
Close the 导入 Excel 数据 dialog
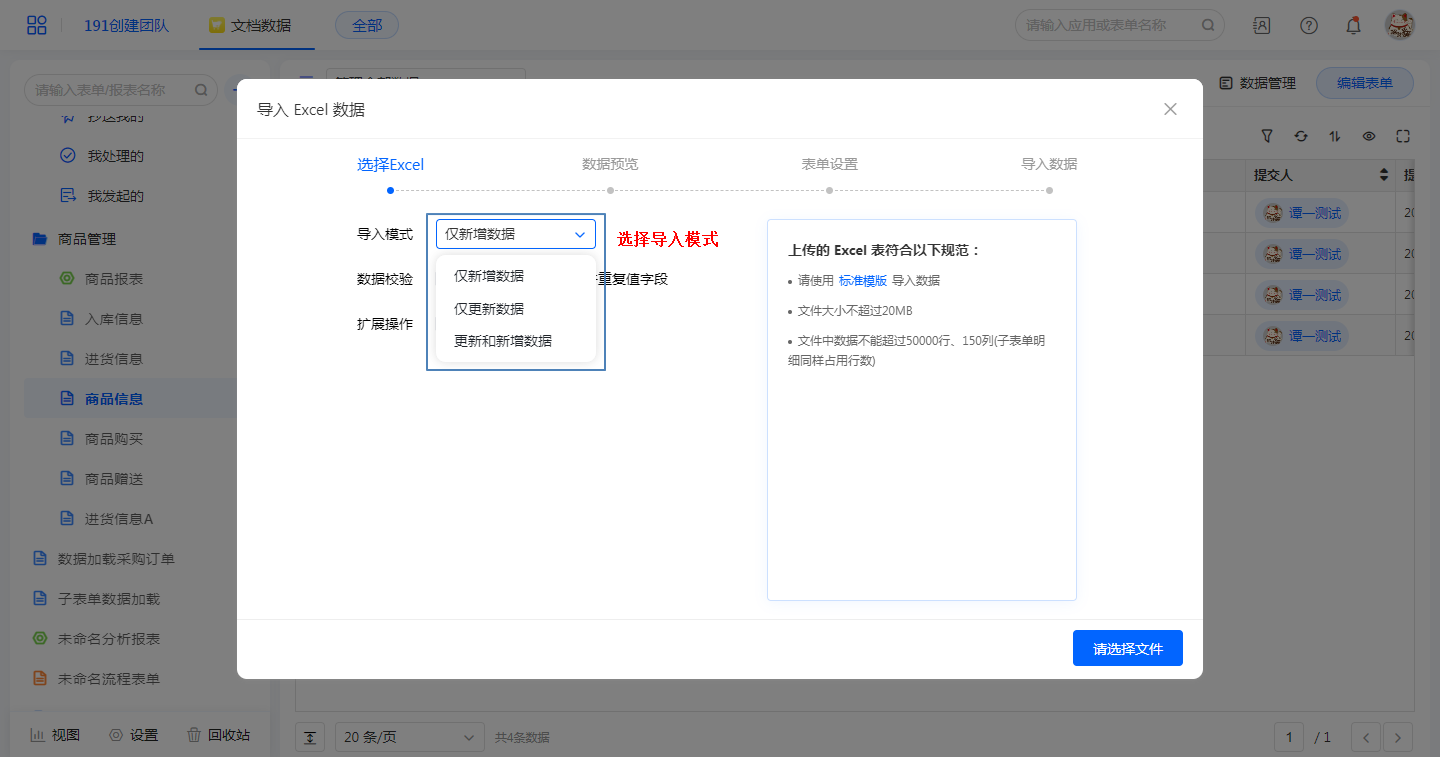tap(1170, 109)
